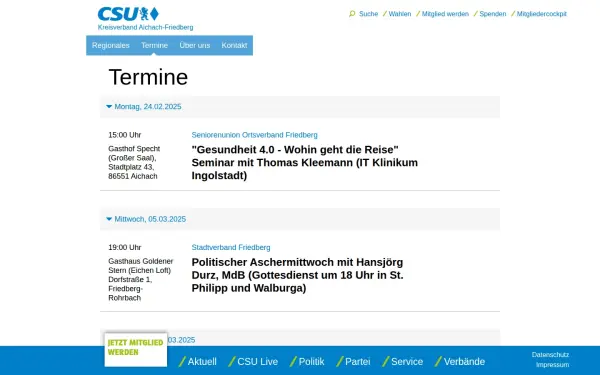Click the 19:00 Uhr time text
The height and width of the screenshot is (375, 600).
tap(125, 247)
